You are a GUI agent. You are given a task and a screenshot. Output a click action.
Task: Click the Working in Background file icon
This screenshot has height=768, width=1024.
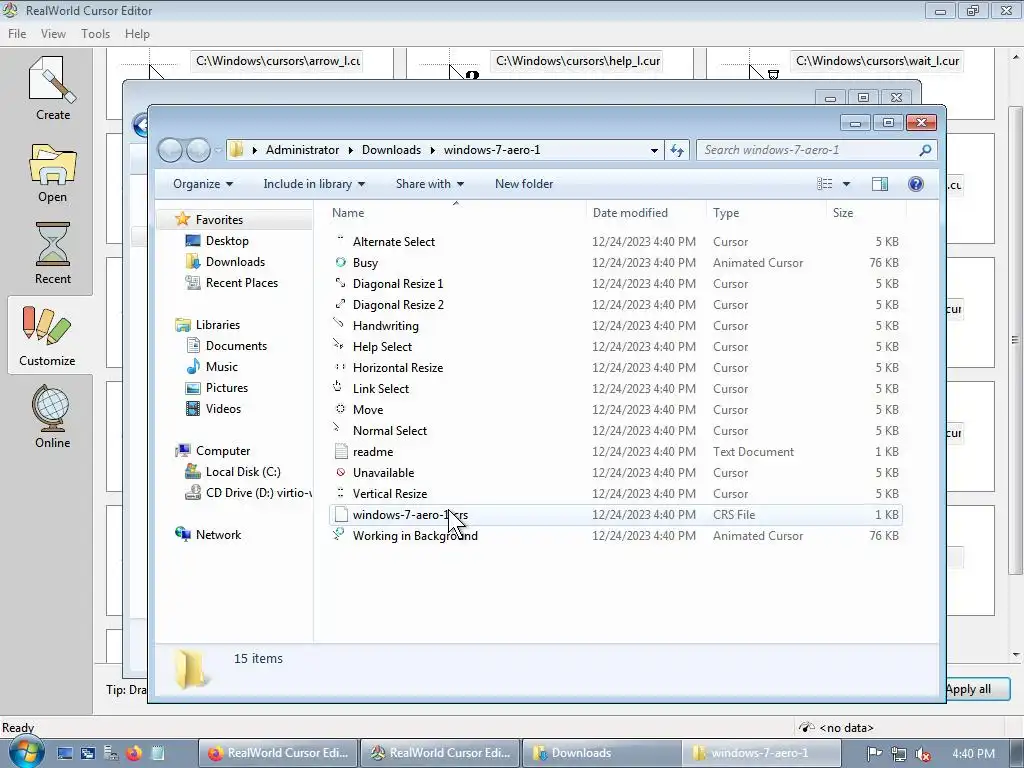(339, 535)
